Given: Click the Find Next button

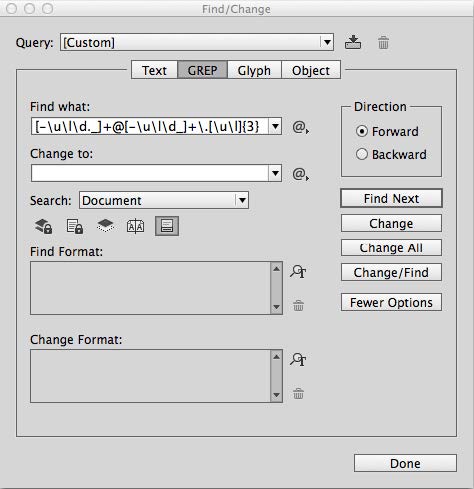Looking at the screenshot, I should click(x=391, y=198).
